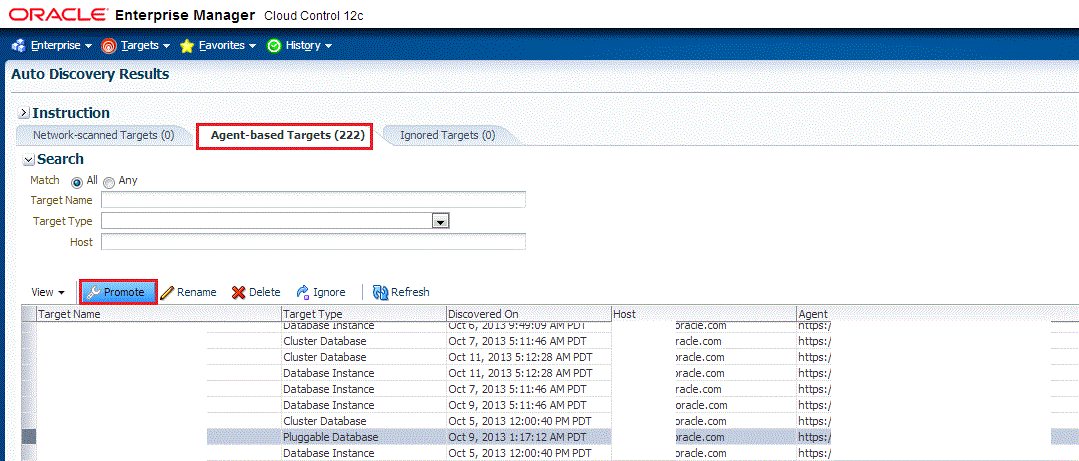Viewport: 1079px width, 461px height.
Task: Sort by Target Type column header
Action: 364,314
